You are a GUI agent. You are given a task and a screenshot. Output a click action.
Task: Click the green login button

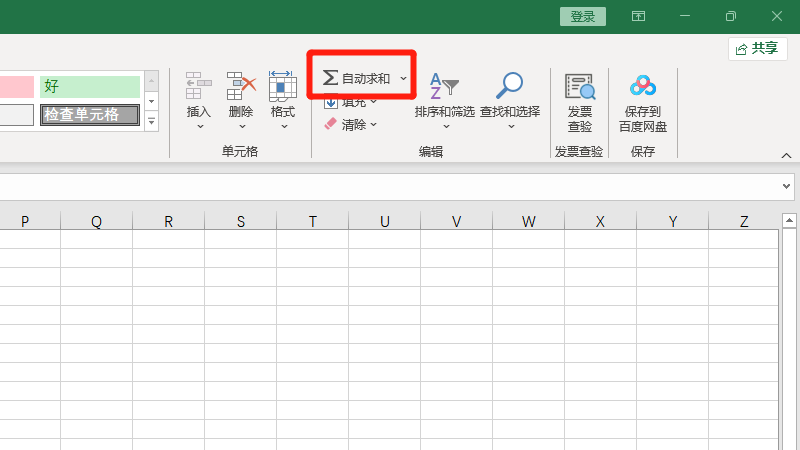[x=583, y=16]
